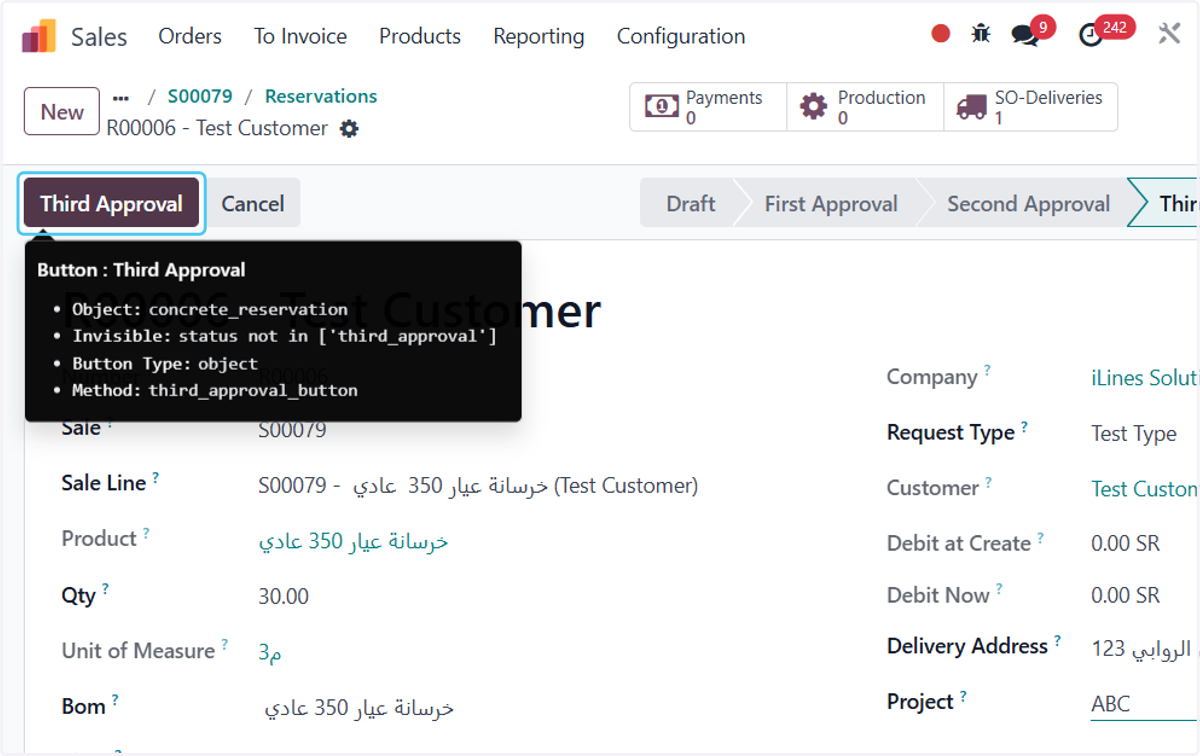Screen dimensions: 1200x756
Task: Click the red recording indicator icon
Action: click(x=940, y=34)
